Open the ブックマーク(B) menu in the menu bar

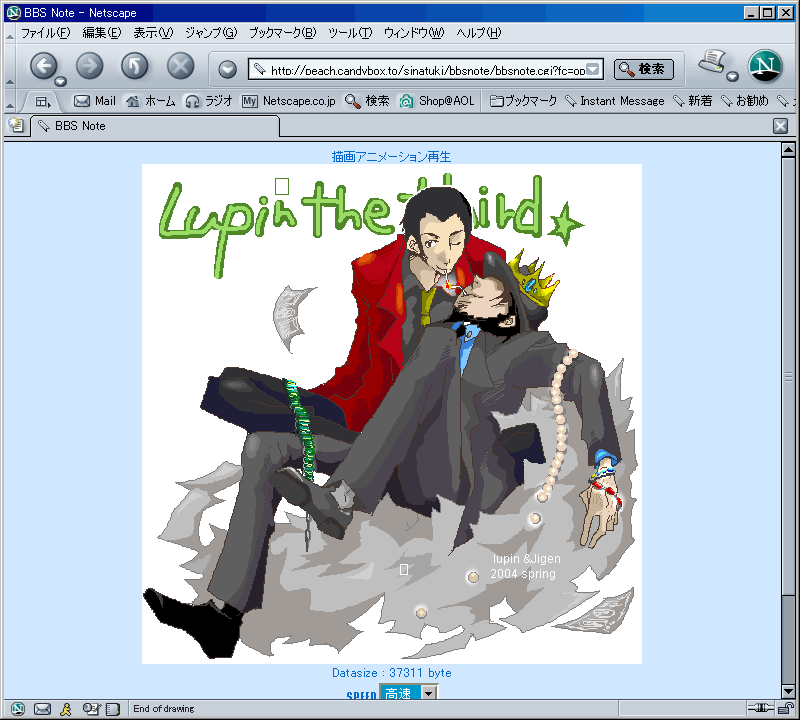pyautogui.click(x=283, y=33)
